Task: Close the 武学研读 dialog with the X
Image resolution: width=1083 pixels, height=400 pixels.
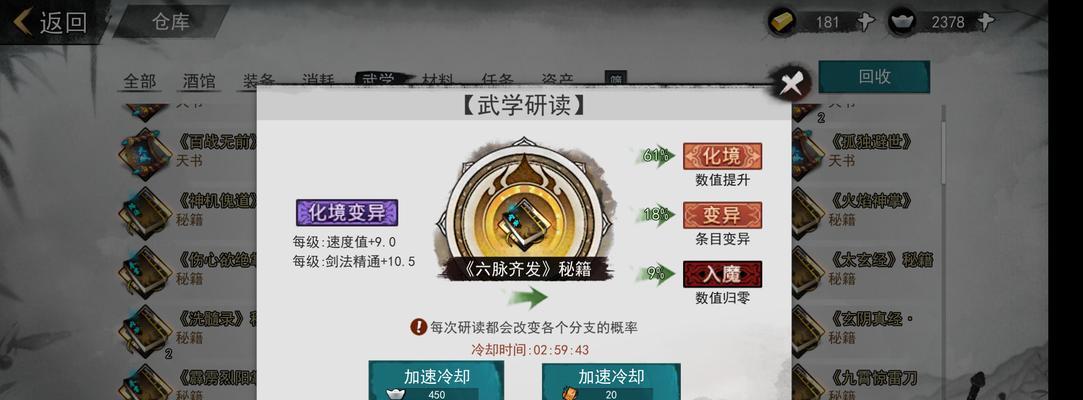Action: coord(789,84)
